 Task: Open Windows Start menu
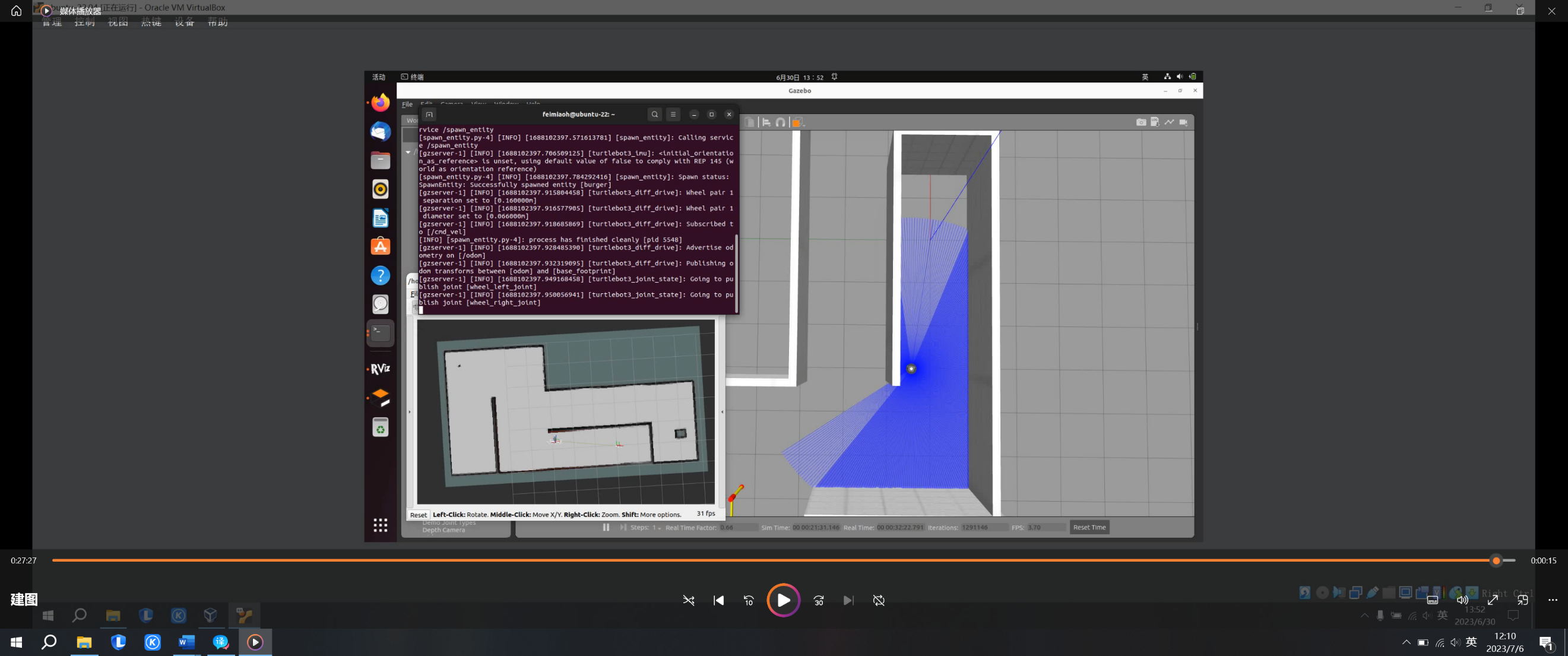pyautogui.click(x=17, y=642)
